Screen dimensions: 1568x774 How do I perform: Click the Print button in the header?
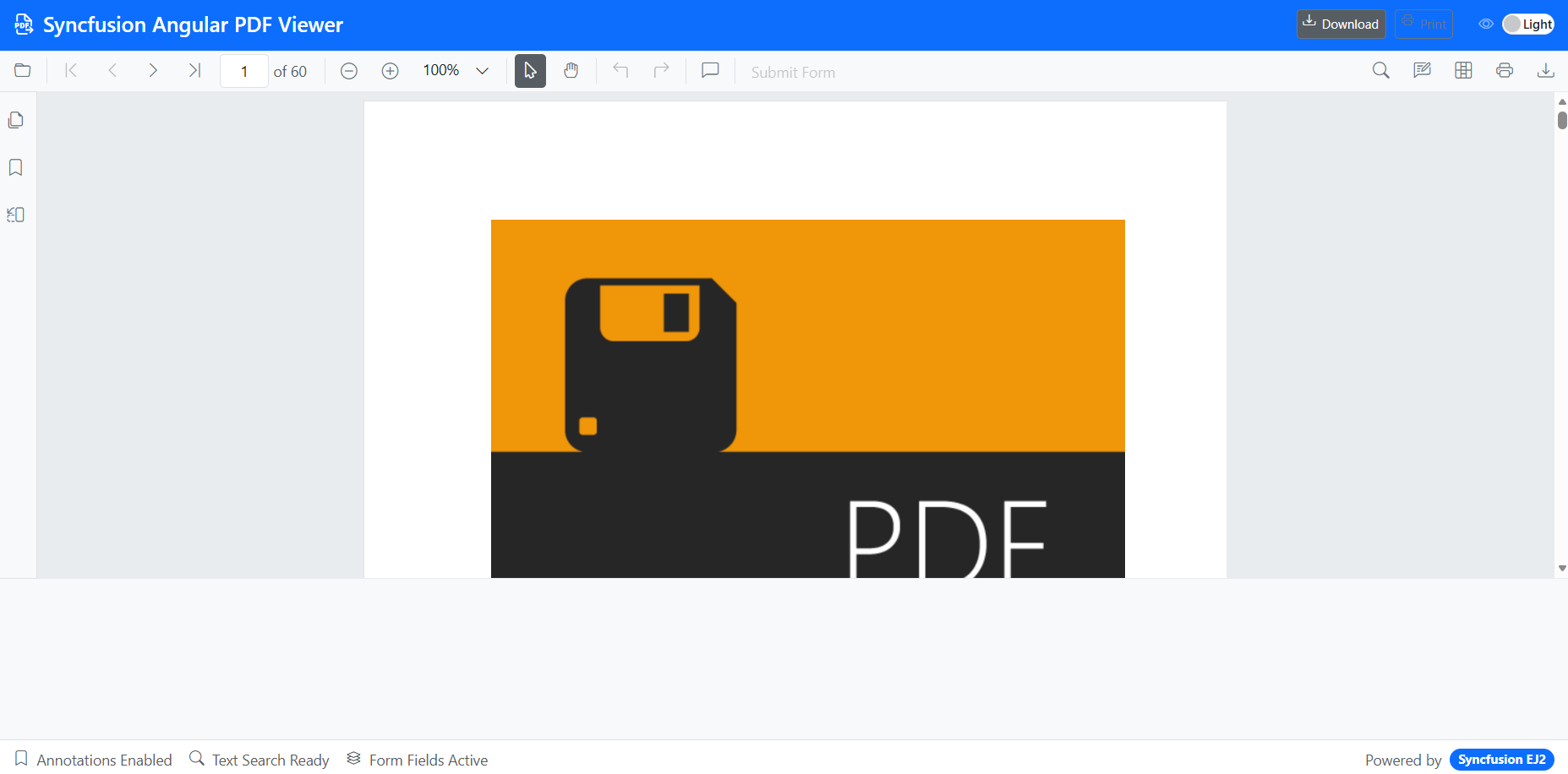1423,24
